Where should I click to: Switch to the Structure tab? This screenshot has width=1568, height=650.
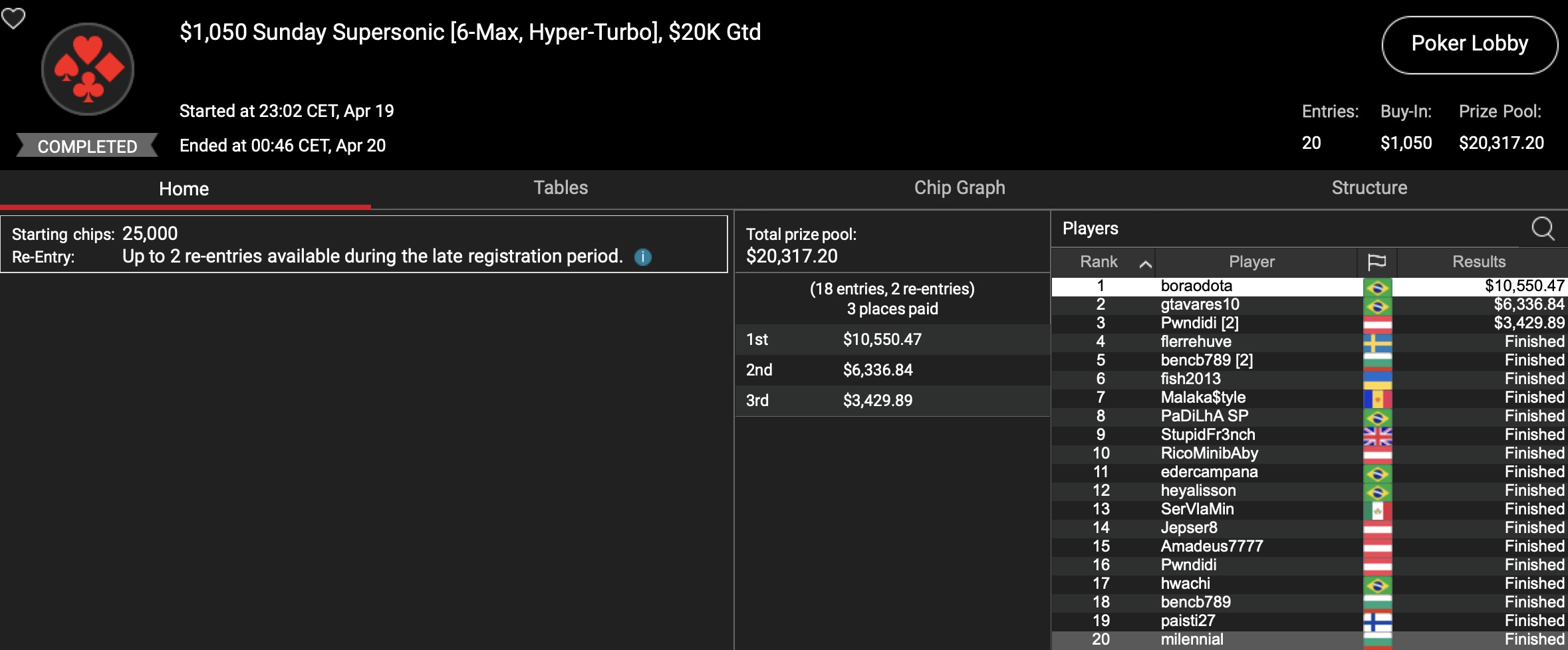1369,188
